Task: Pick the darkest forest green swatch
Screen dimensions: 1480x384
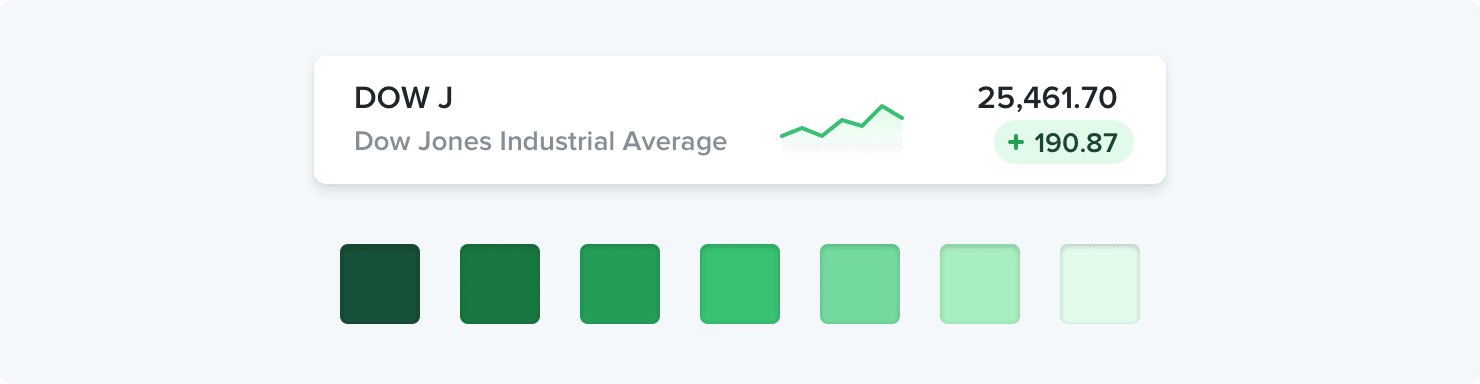Action: [380, 284]
